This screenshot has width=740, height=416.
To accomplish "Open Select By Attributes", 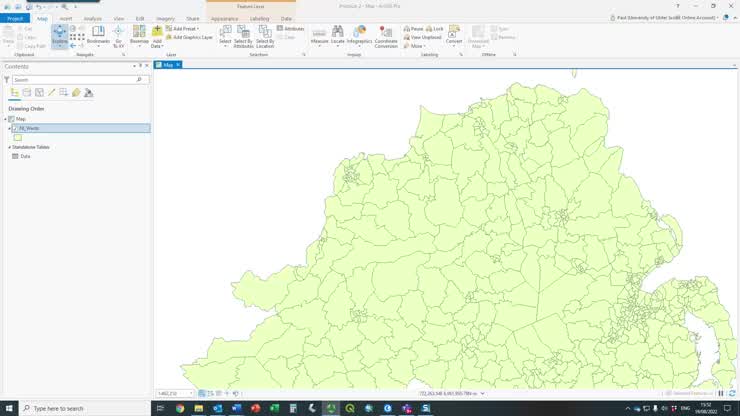I will click(243, 36).
